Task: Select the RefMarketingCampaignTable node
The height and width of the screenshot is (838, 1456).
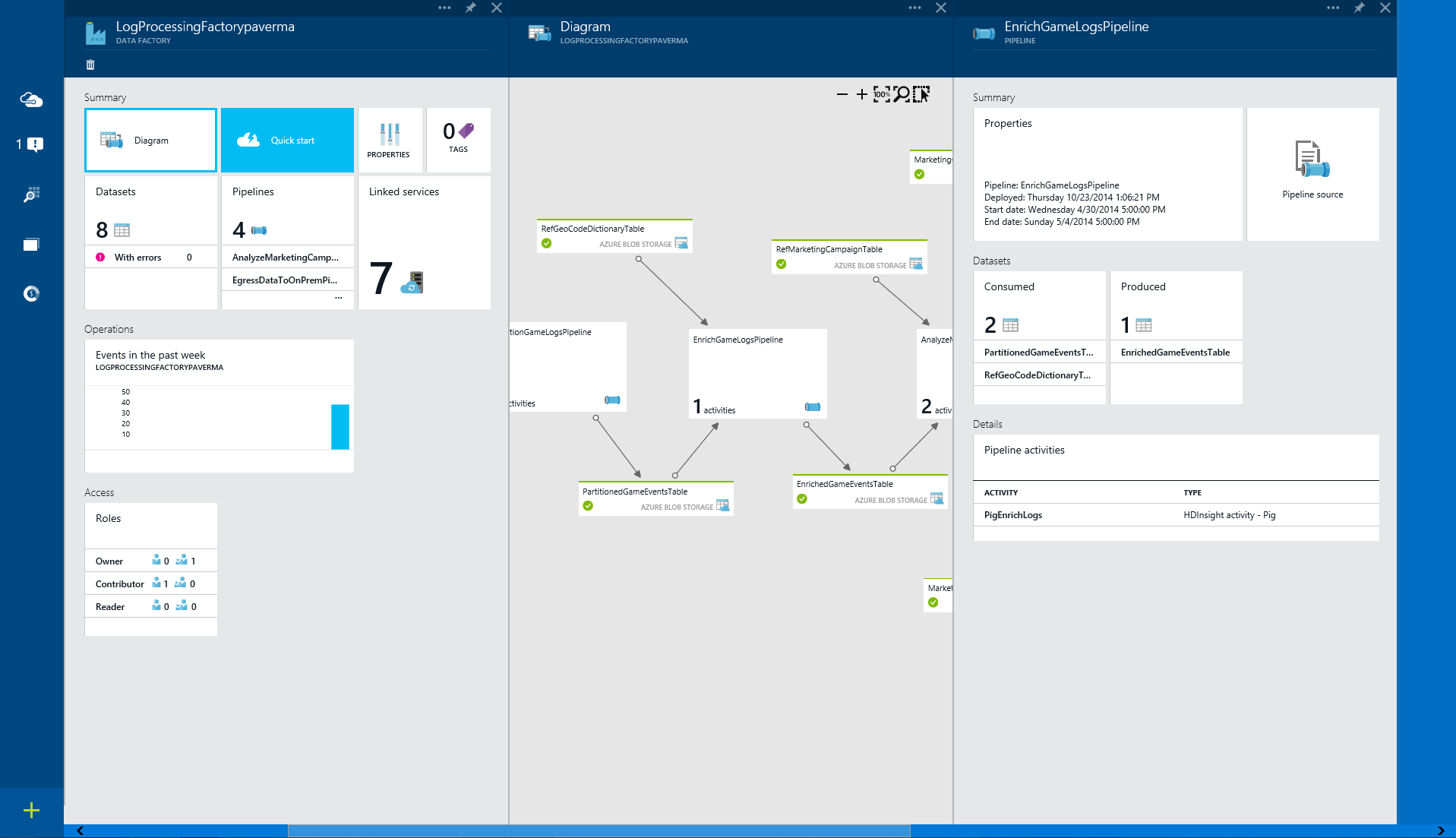Action: click(x=849, y=257)
